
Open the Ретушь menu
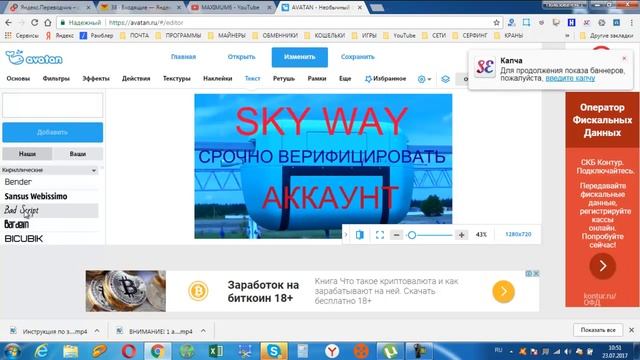(x=284, y=78)
